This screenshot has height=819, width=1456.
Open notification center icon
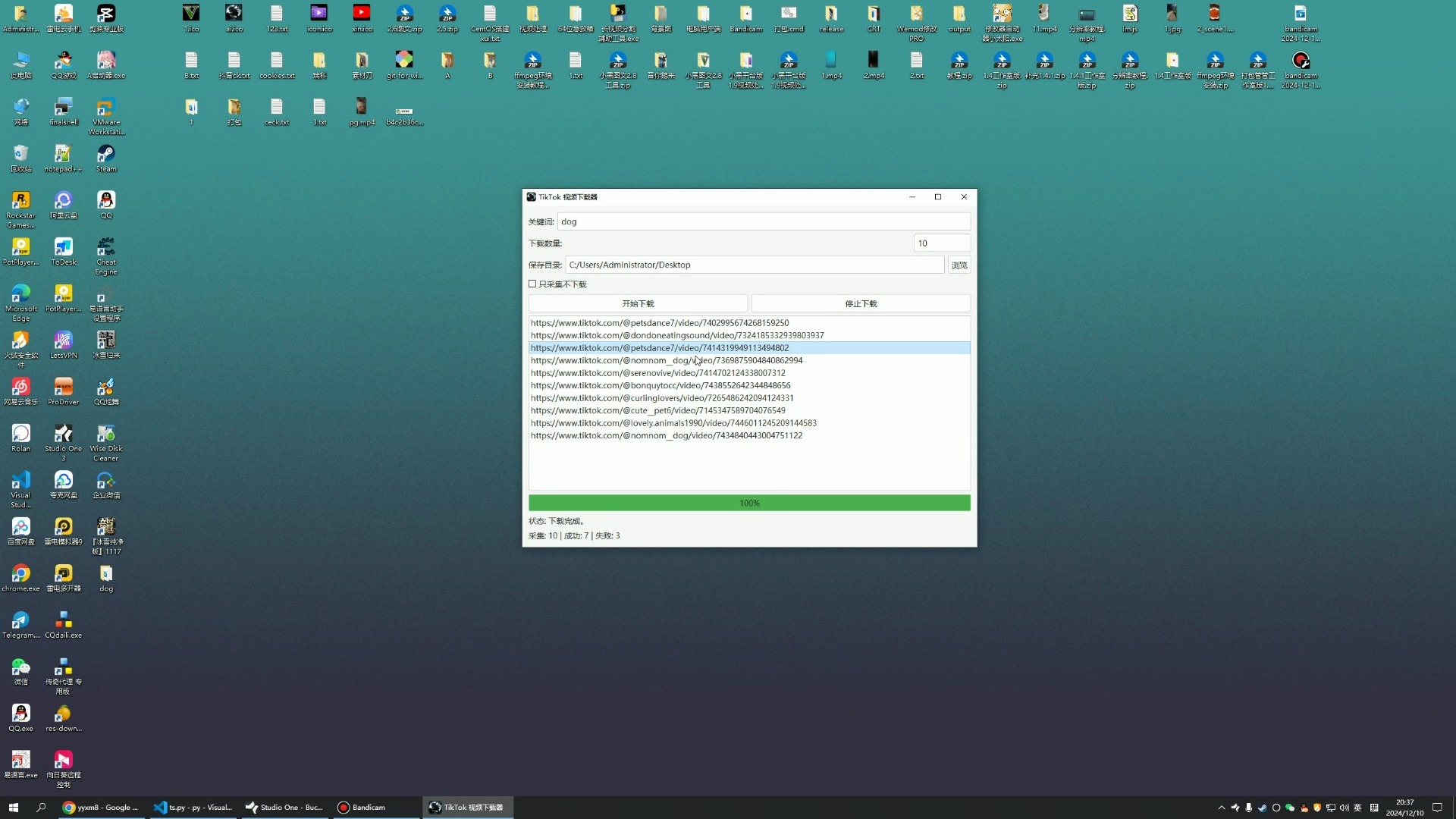[1437, 808]
